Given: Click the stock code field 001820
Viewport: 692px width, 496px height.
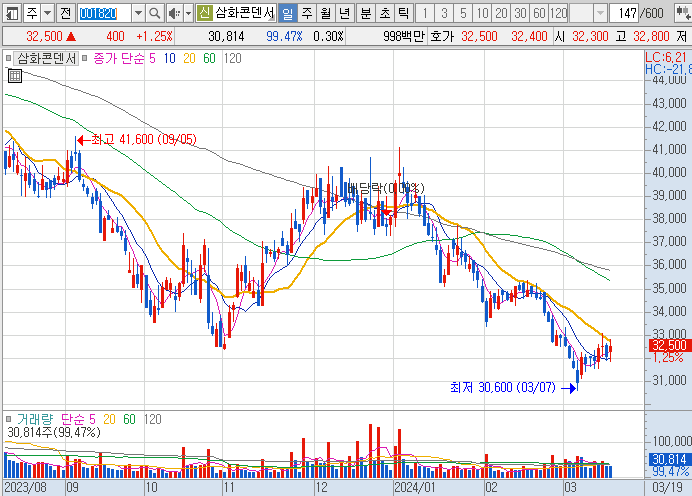Looking at the screenshot, I should click(x=104, y=14).
